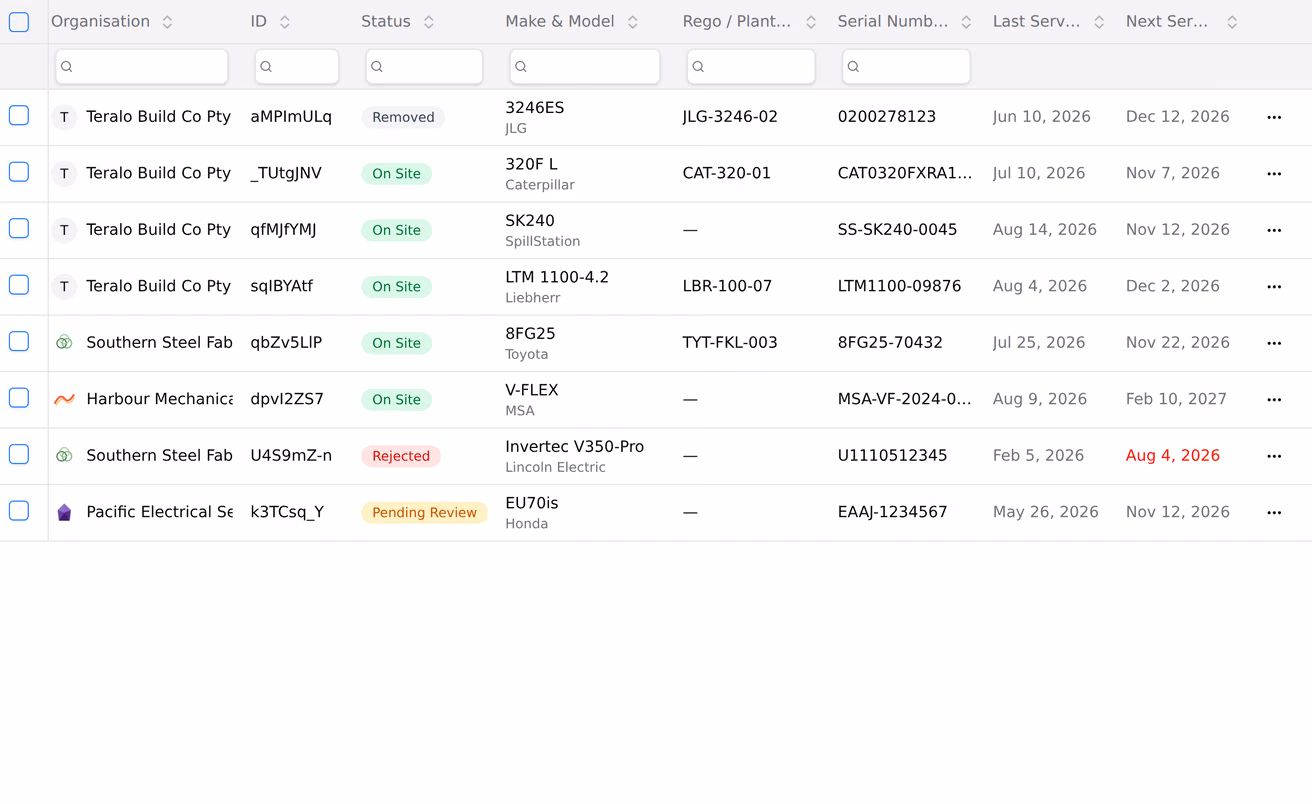Viewport: 1312px width, 804px height.
Task: Click Teralo avatar in the SK240 row
Action: pyautogui.click(x=64, y=230)
